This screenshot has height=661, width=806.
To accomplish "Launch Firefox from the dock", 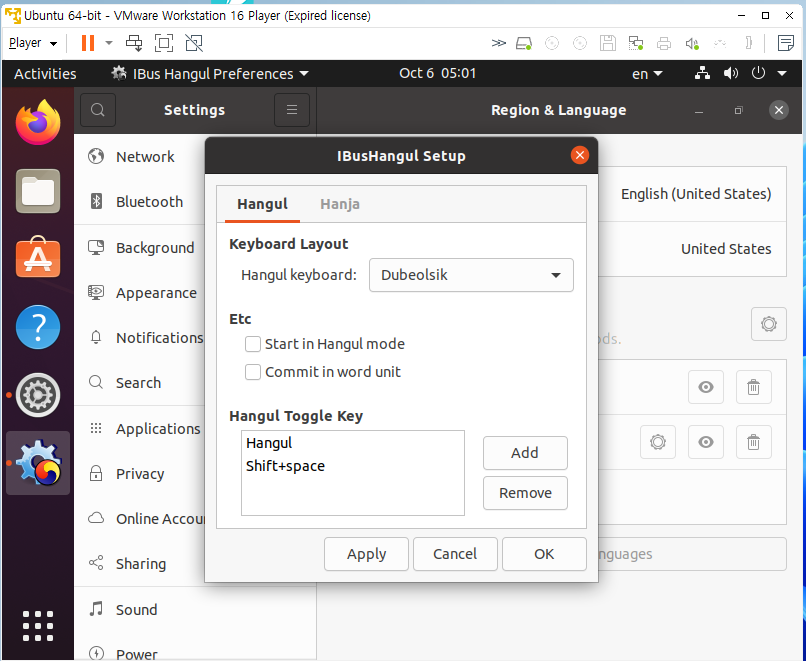I will pyautogui.click(x=38, y=122).
